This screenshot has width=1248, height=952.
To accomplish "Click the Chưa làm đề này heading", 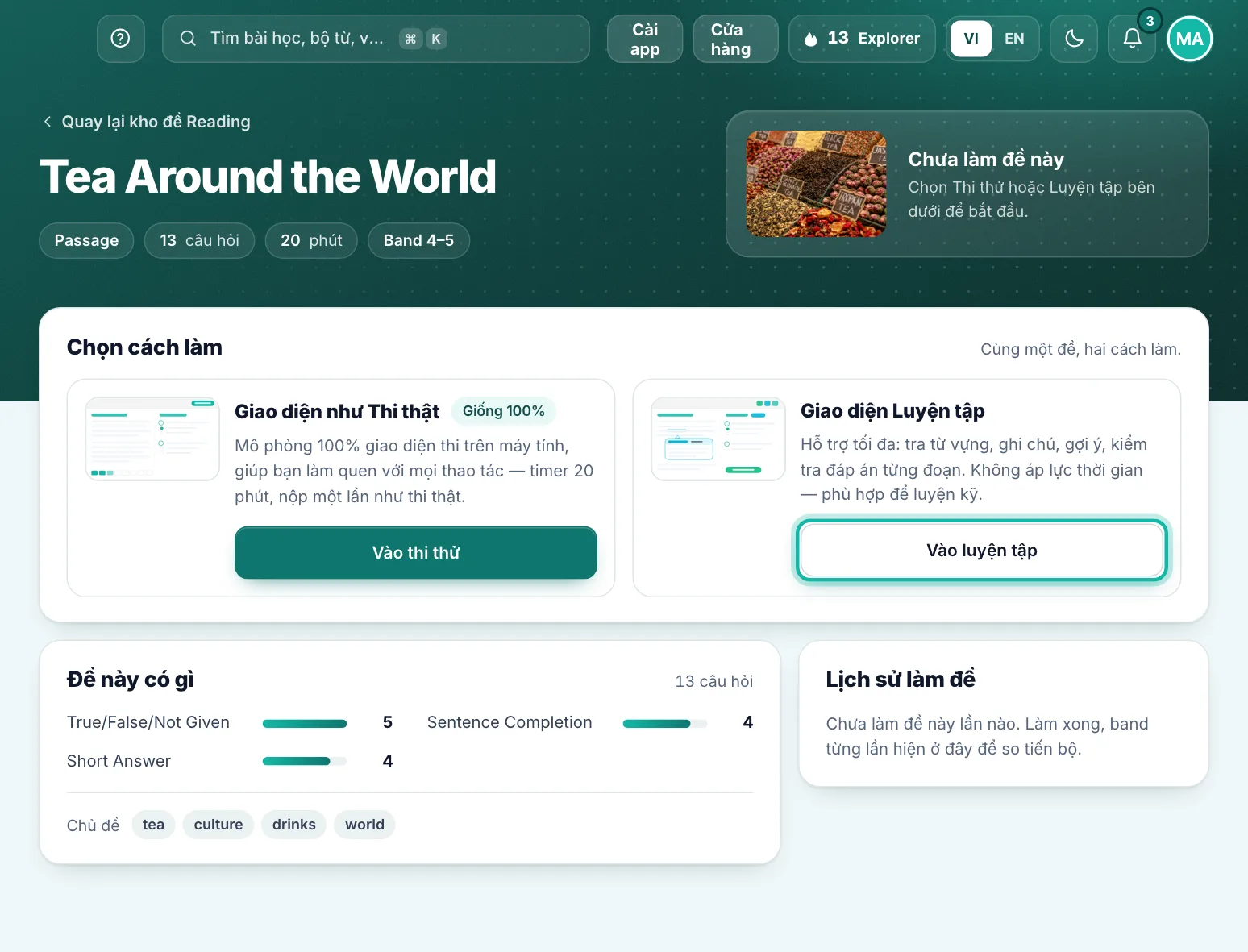I will (986, 160).
